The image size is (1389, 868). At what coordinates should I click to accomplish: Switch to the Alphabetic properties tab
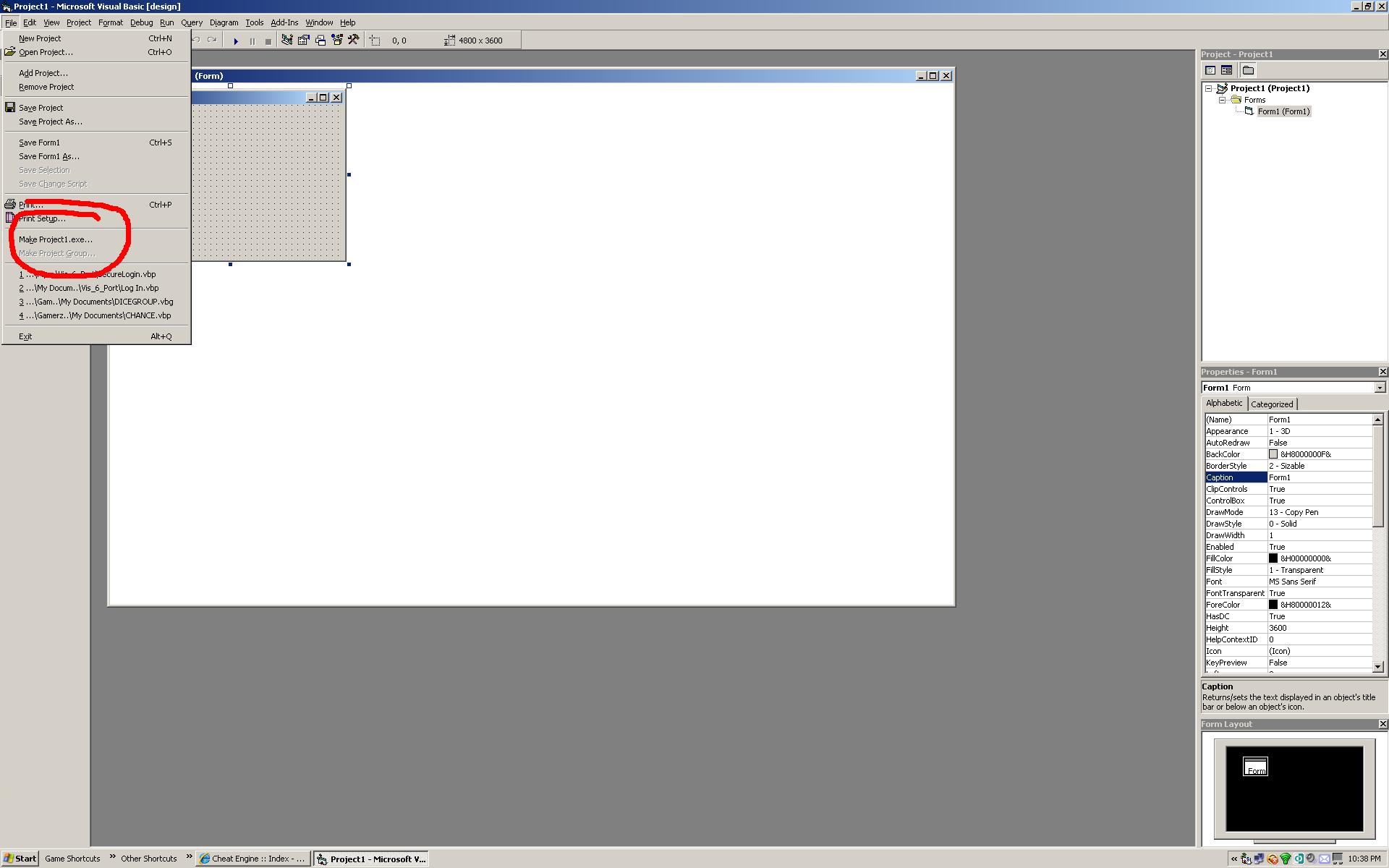coord(1224,403)
